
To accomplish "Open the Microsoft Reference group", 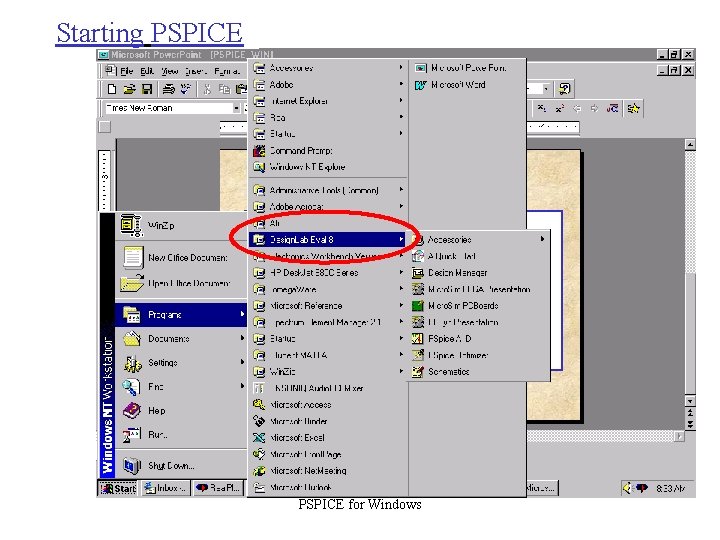I will 328,305.
